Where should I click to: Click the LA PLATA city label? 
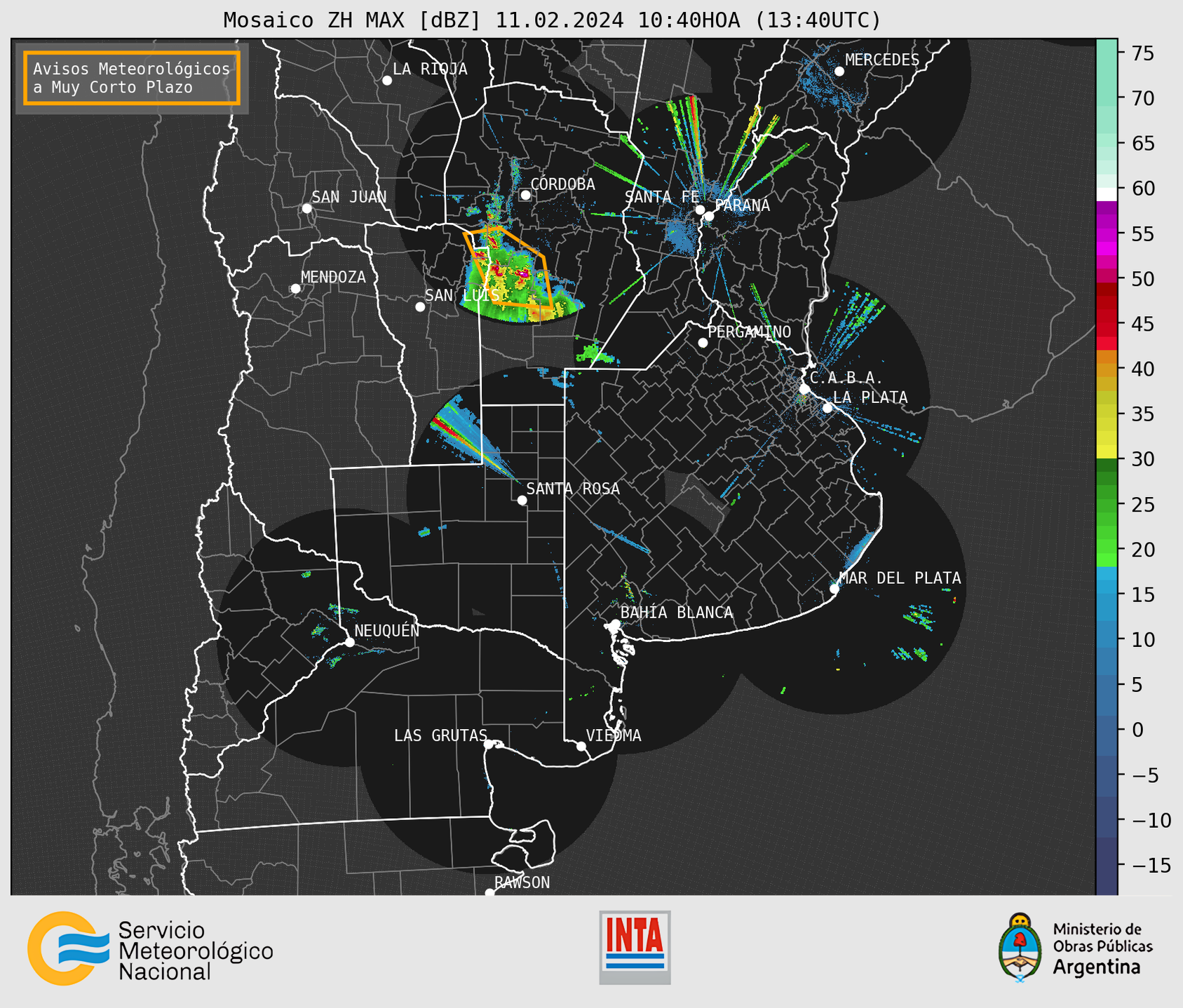(870, 397)
